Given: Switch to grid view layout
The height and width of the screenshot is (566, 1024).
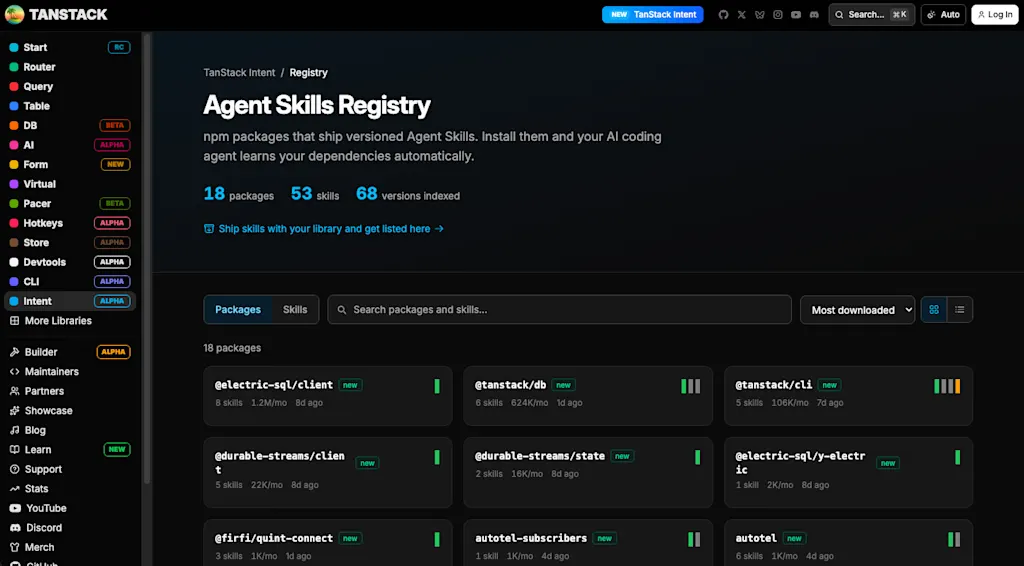Looking at the screenshot, I should click(934, 309).
